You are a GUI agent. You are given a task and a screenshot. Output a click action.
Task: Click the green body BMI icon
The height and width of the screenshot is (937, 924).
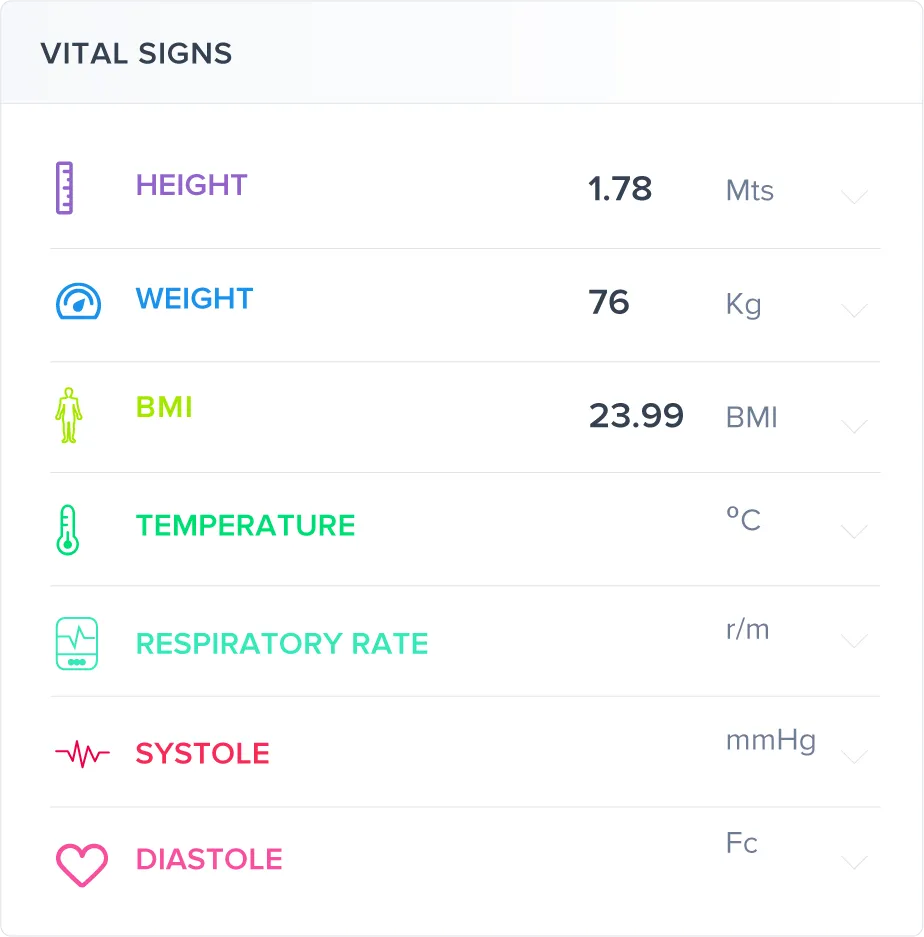(x=69, y=415)
